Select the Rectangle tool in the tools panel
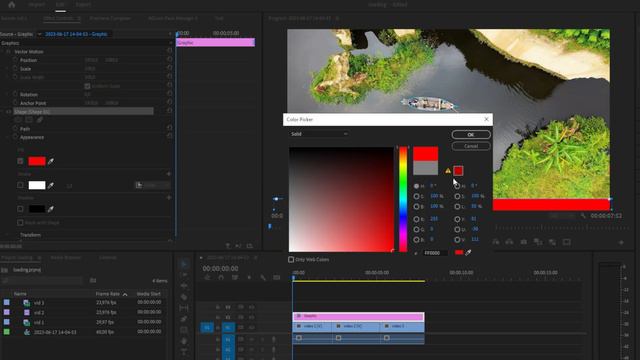 point(184,329)
